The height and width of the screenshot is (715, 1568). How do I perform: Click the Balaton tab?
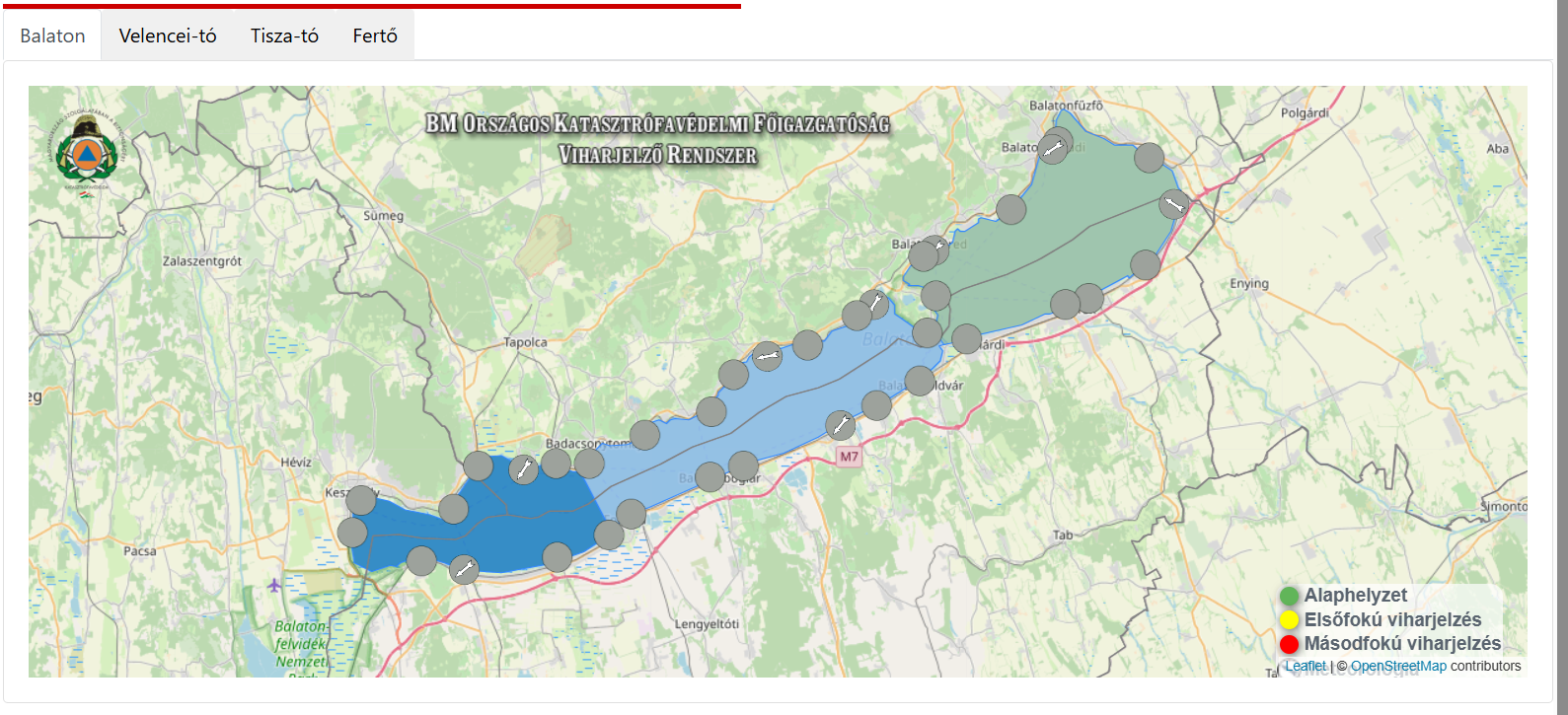click(x=52, y=36)
